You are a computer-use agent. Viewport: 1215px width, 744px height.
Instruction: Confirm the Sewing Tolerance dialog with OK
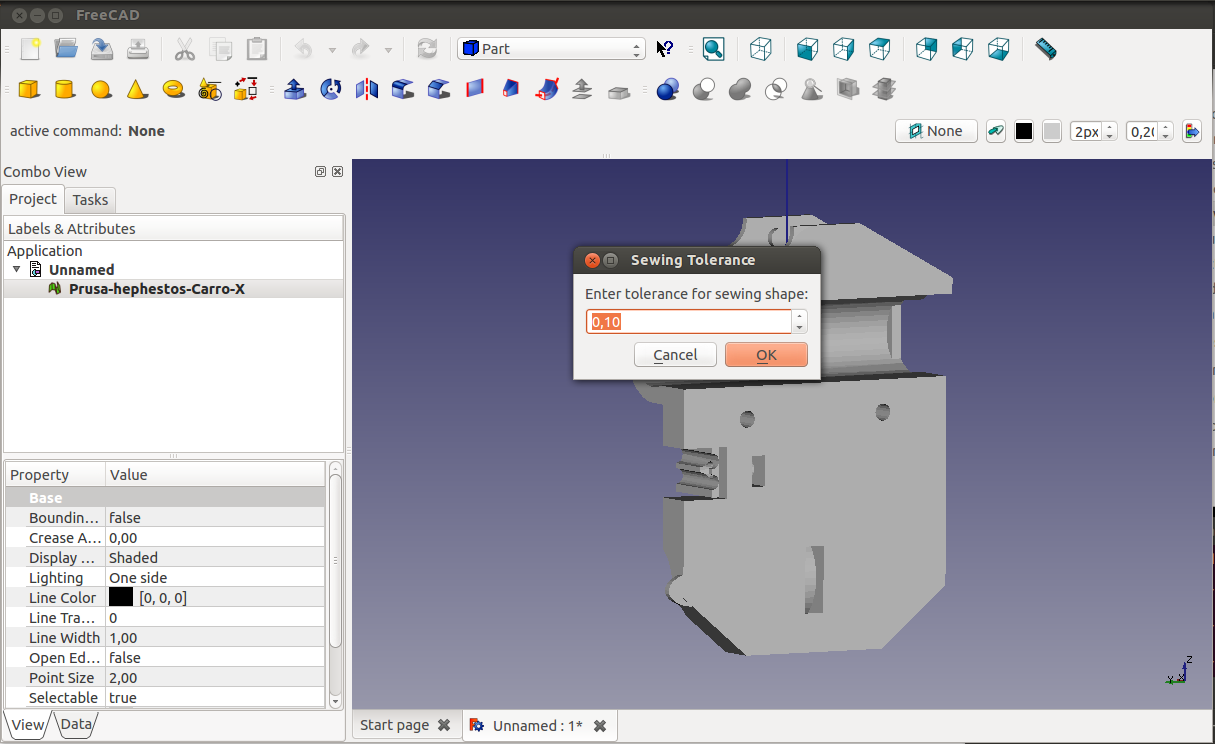click(766, 355)
